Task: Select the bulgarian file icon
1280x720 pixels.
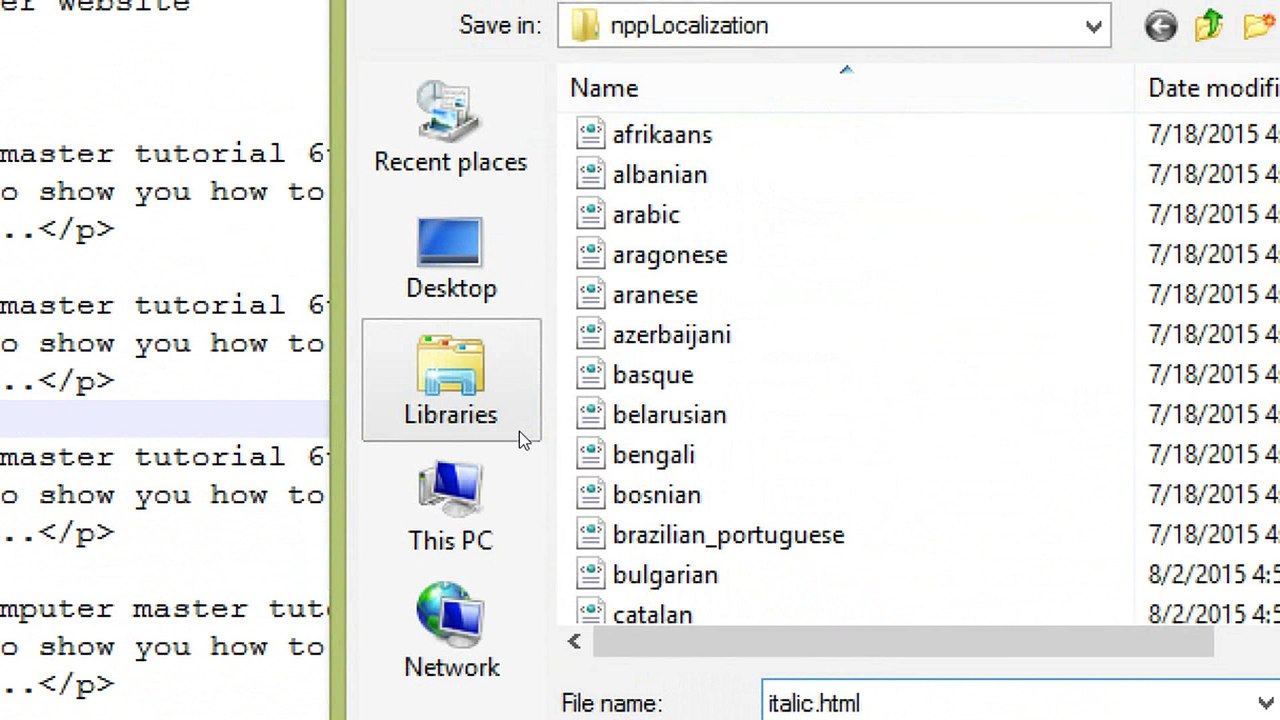Action: click(591, 574)
